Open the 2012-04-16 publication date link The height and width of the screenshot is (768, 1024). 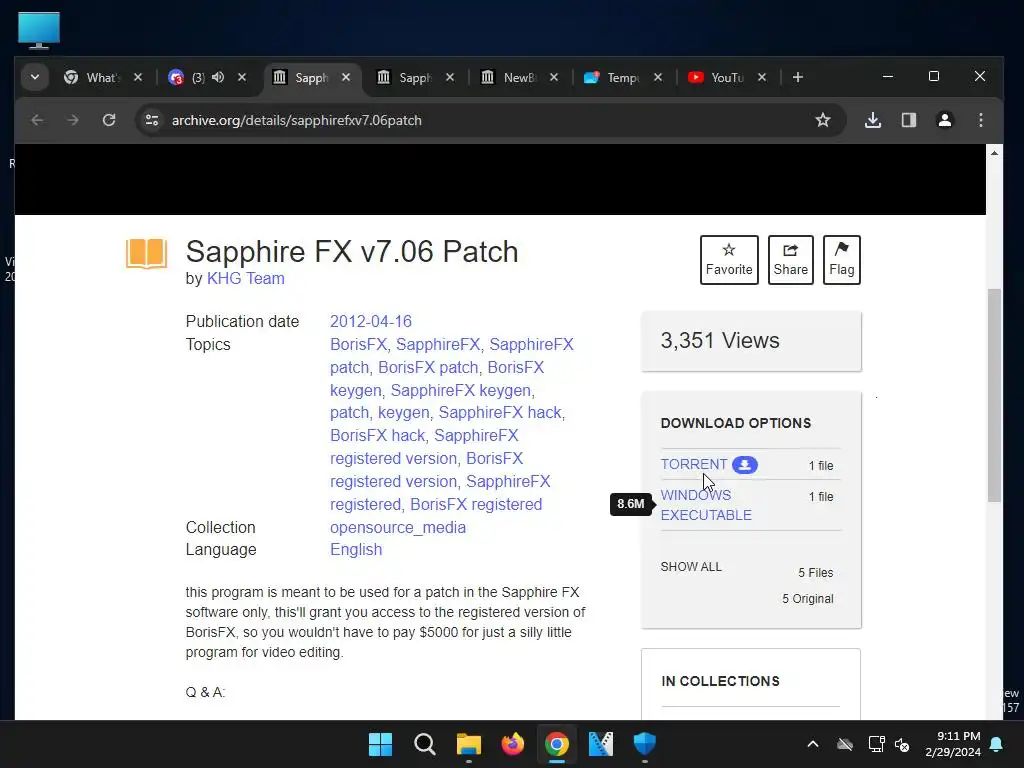pyautogui.click(x=370, y=321)
